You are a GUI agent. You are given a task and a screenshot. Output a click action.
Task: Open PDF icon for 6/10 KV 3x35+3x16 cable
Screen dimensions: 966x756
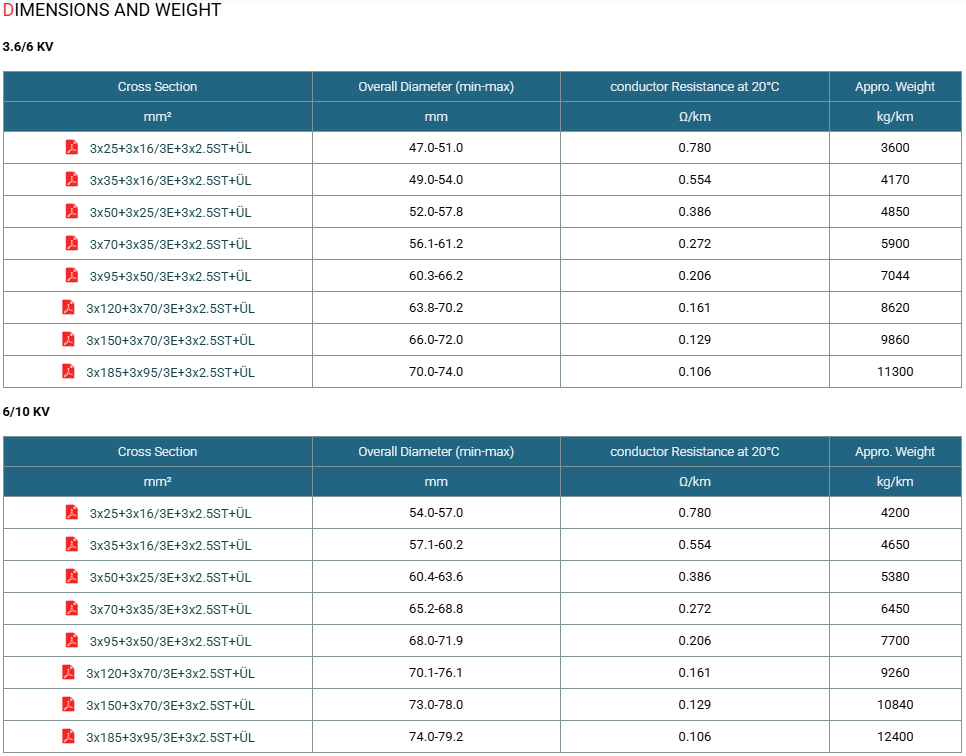71,544
